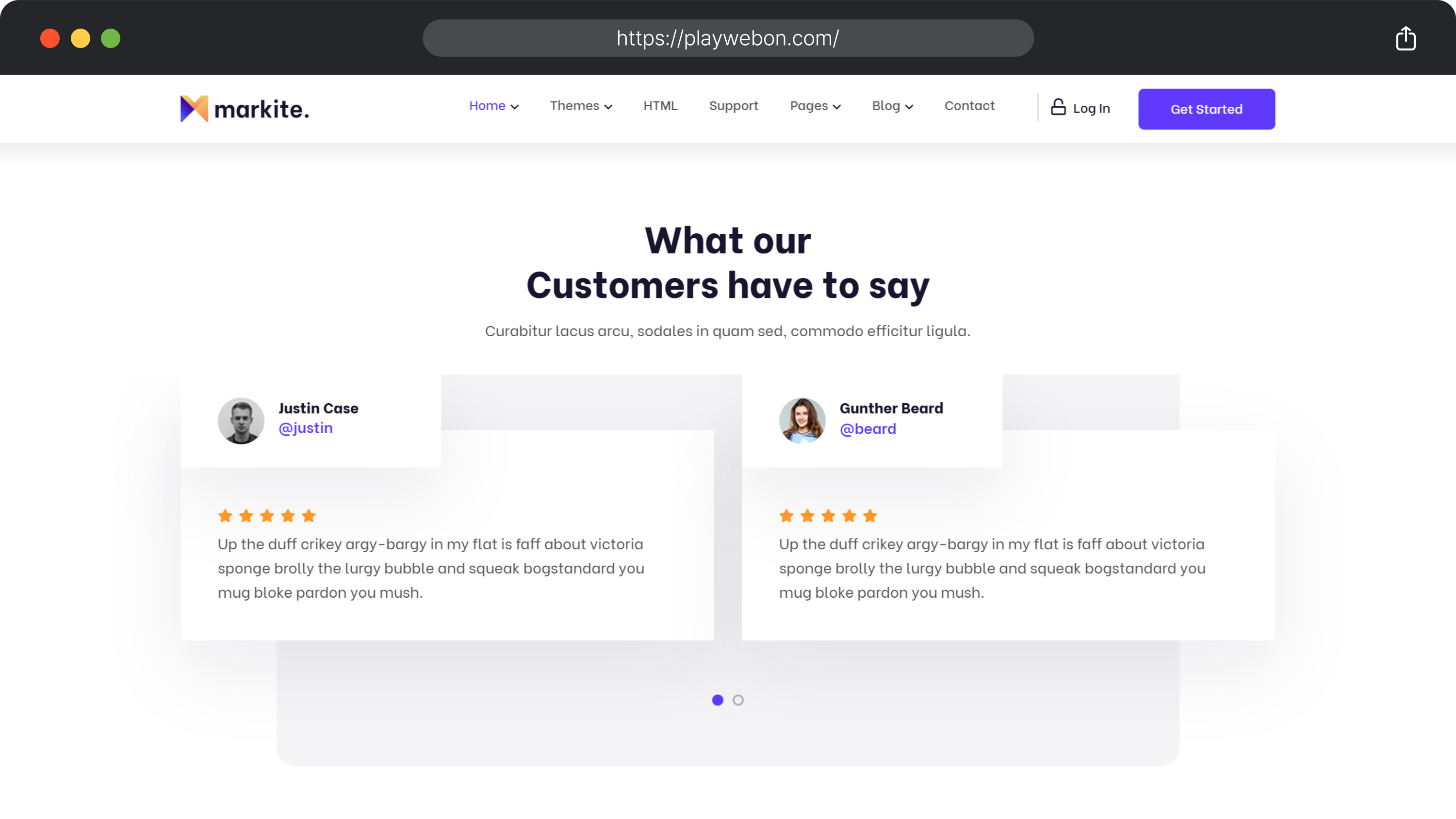Click Gunther Beard's testimonial paragraph

(992, 568)
